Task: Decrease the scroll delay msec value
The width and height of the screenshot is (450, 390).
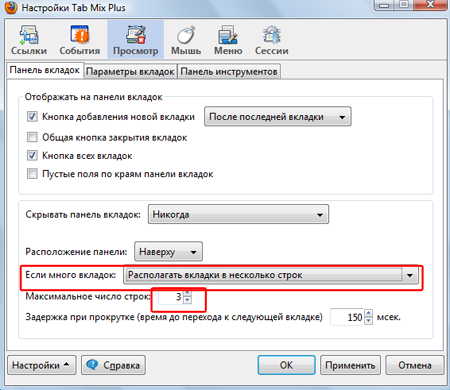Action: [368, 321]
